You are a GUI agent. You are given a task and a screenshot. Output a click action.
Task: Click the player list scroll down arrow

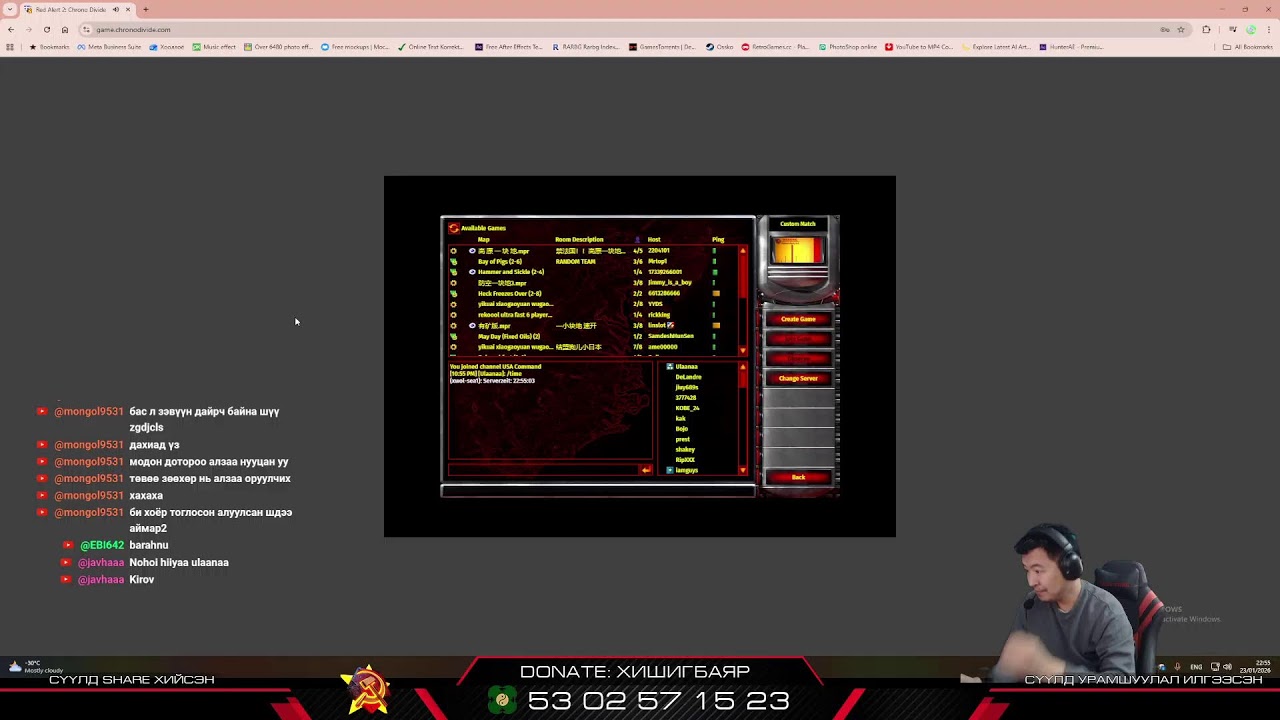743,470
